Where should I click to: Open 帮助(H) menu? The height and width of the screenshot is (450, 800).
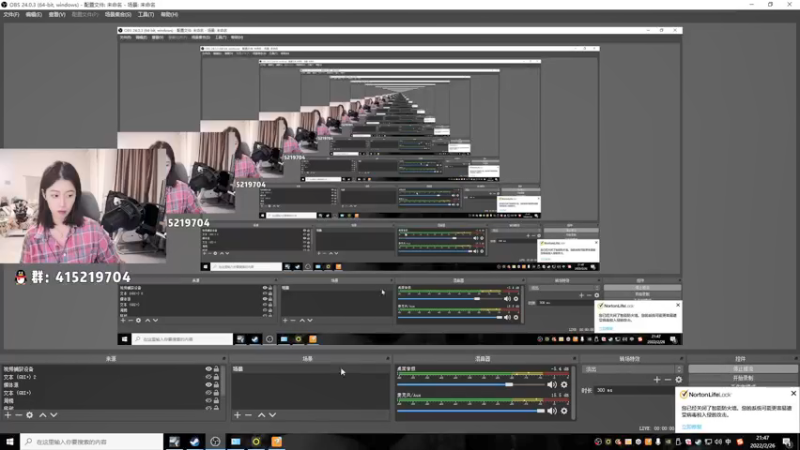pyautogui.click(x=169, y=15)
